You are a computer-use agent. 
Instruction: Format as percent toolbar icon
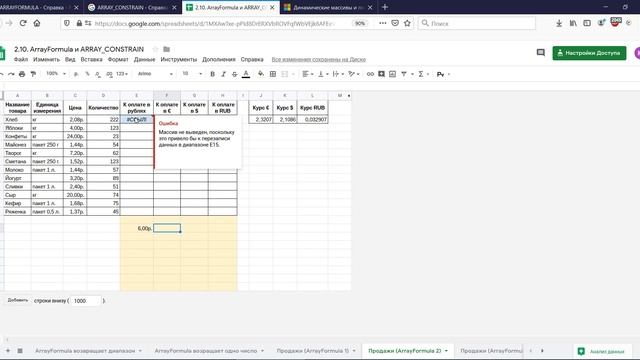(87, 74)
